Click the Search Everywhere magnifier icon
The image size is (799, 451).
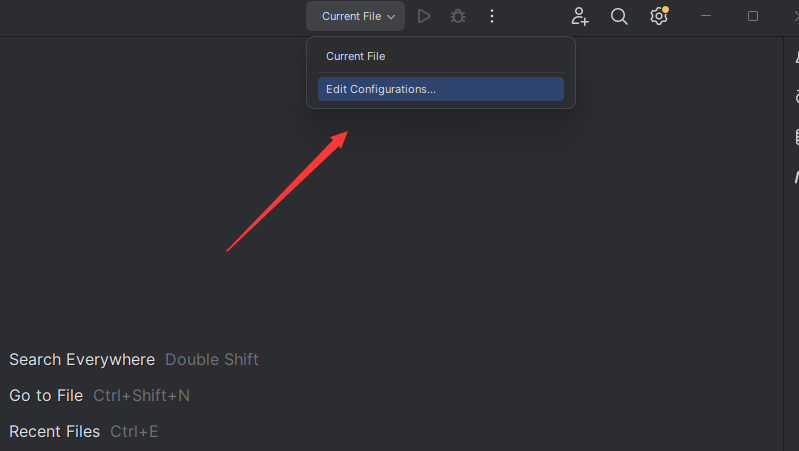619,16
